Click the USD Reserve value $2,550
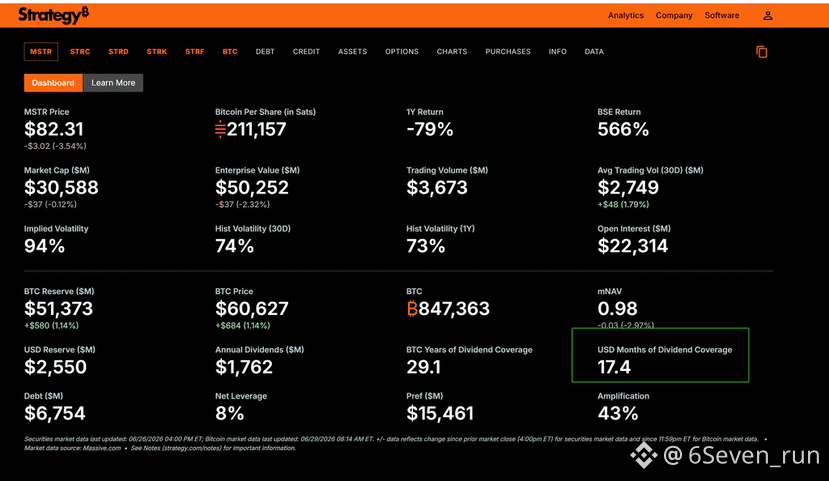Viewport: 829px width, 481px height. 55,367
